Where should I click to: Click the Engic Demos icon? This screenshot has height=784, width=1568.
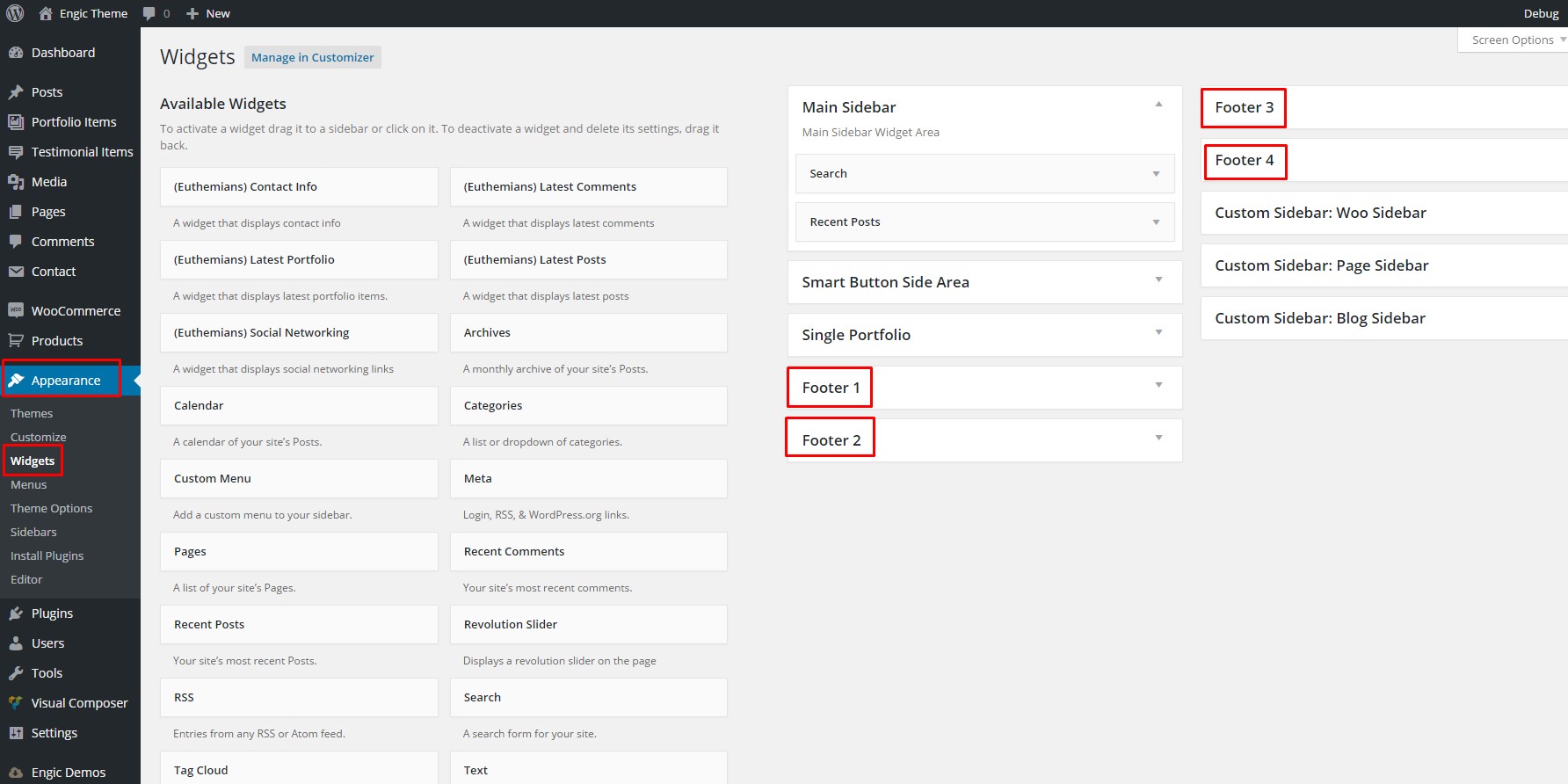(x=16, y=773)
